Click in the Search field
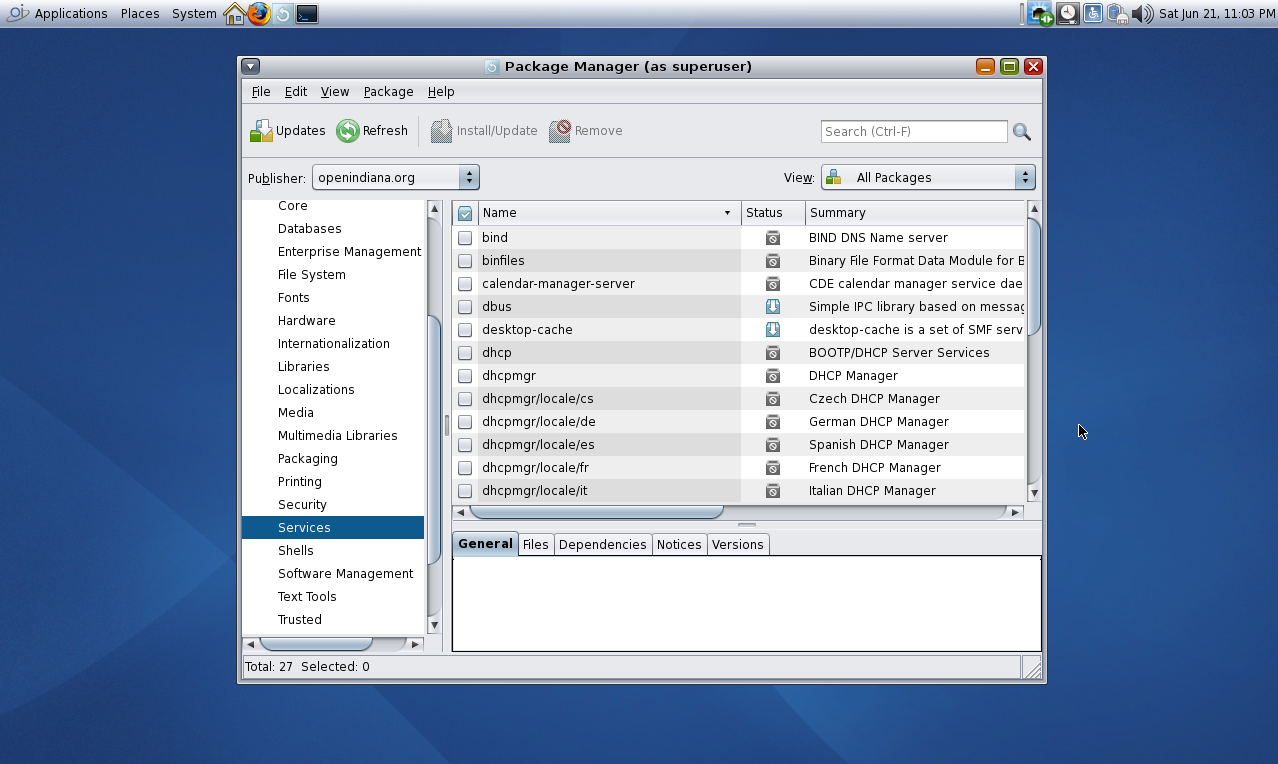Viewport: 1278px width, 764px height. point(914,131)
